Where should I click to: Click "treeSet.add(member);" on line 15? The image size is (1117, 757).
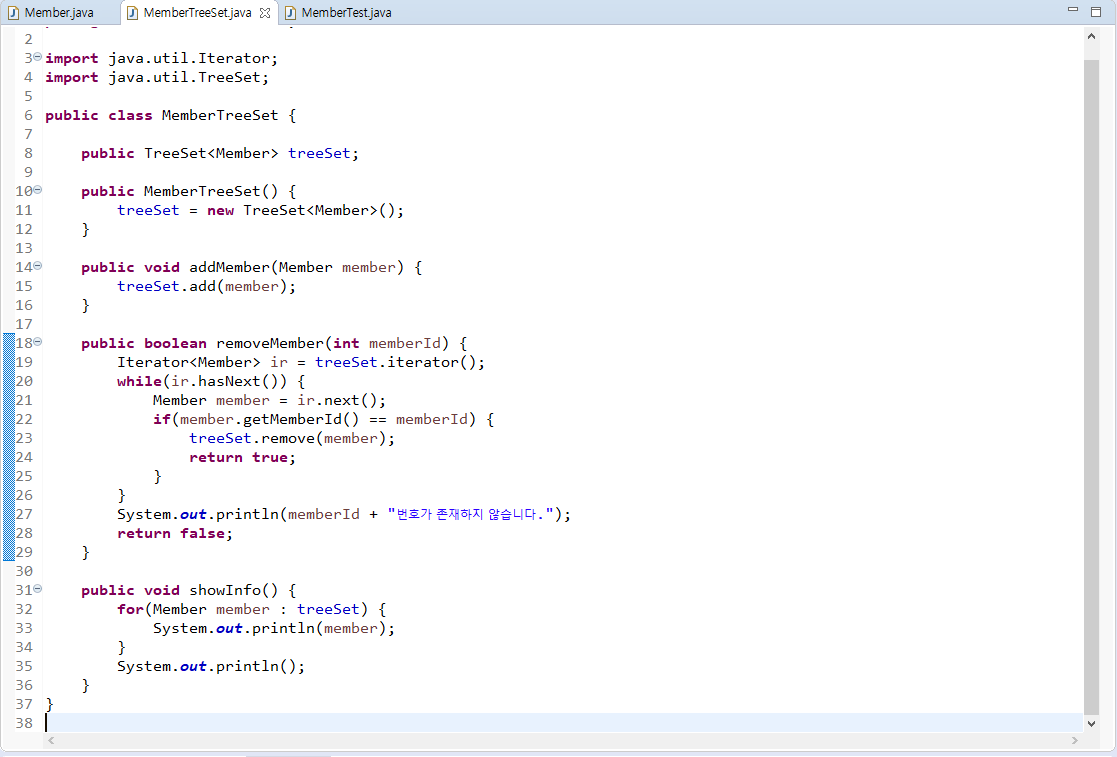(x=207, y=286)
